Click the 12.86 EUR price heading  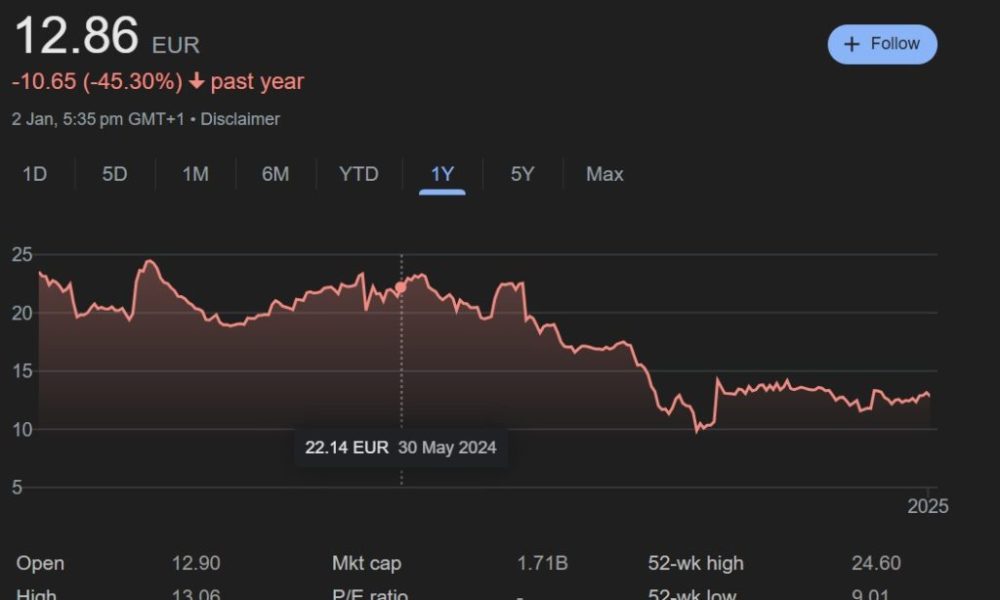click(107, 36)
